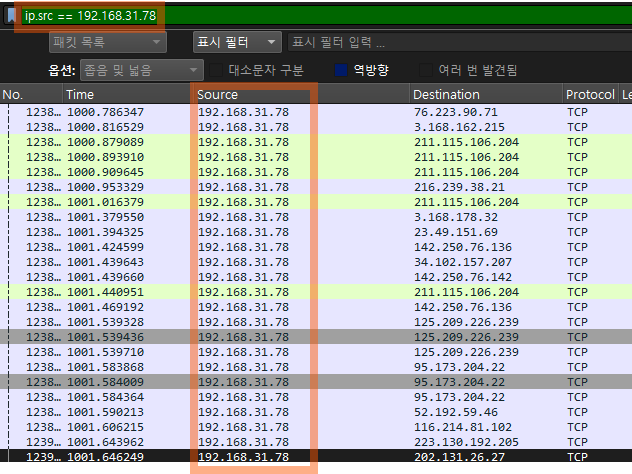The image size is (632, 474).
Task: Click destination 142.250.76.142
Action: pyautogui.click(x=463, y=277)
